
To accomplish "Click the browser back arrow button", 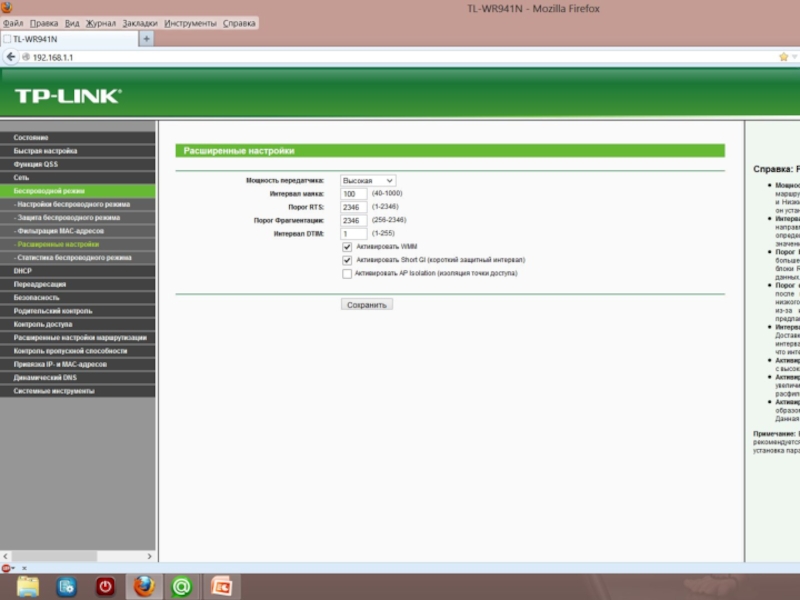I will (x=11, y=57).
